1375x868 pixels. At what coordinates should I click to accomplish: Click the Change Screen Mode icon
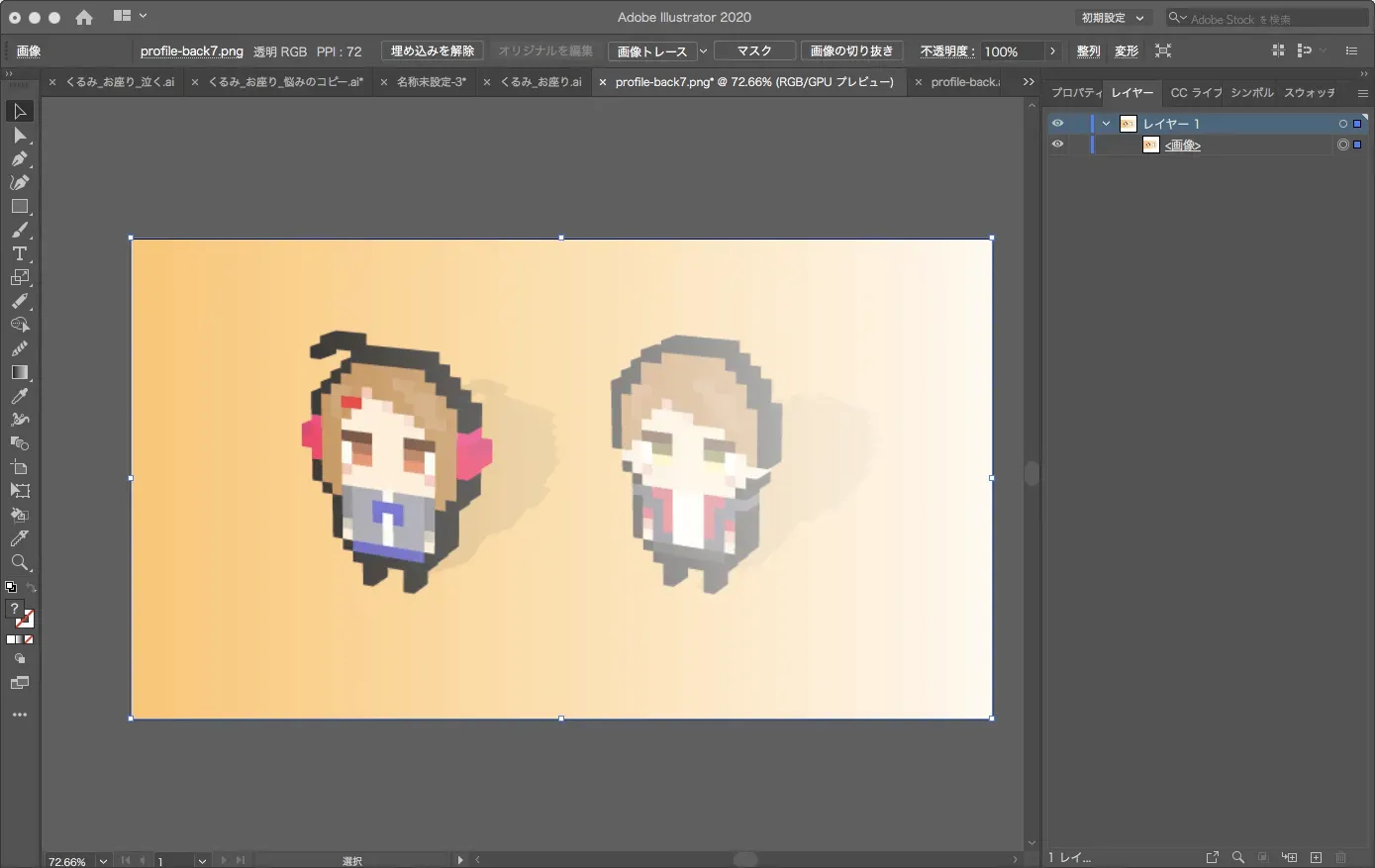(19, 683)
